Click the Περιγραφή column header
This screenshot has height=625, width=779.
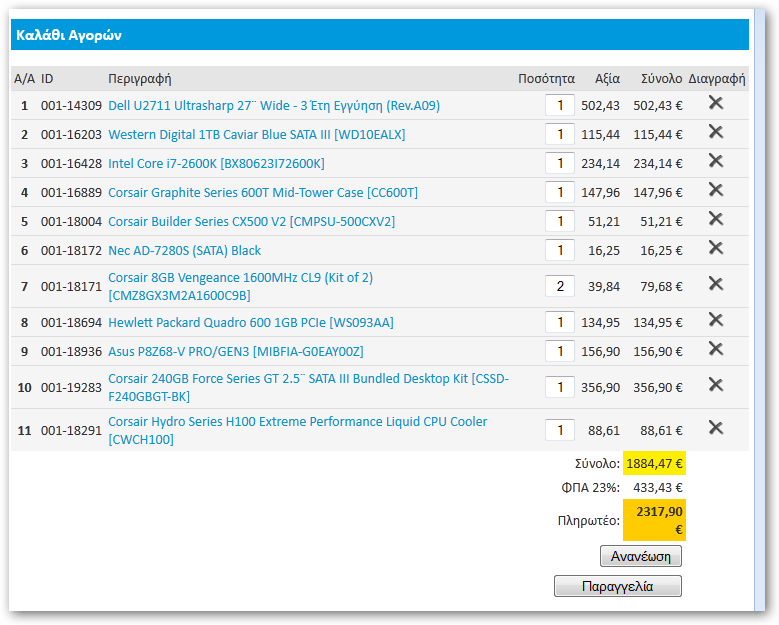(140, 79)
